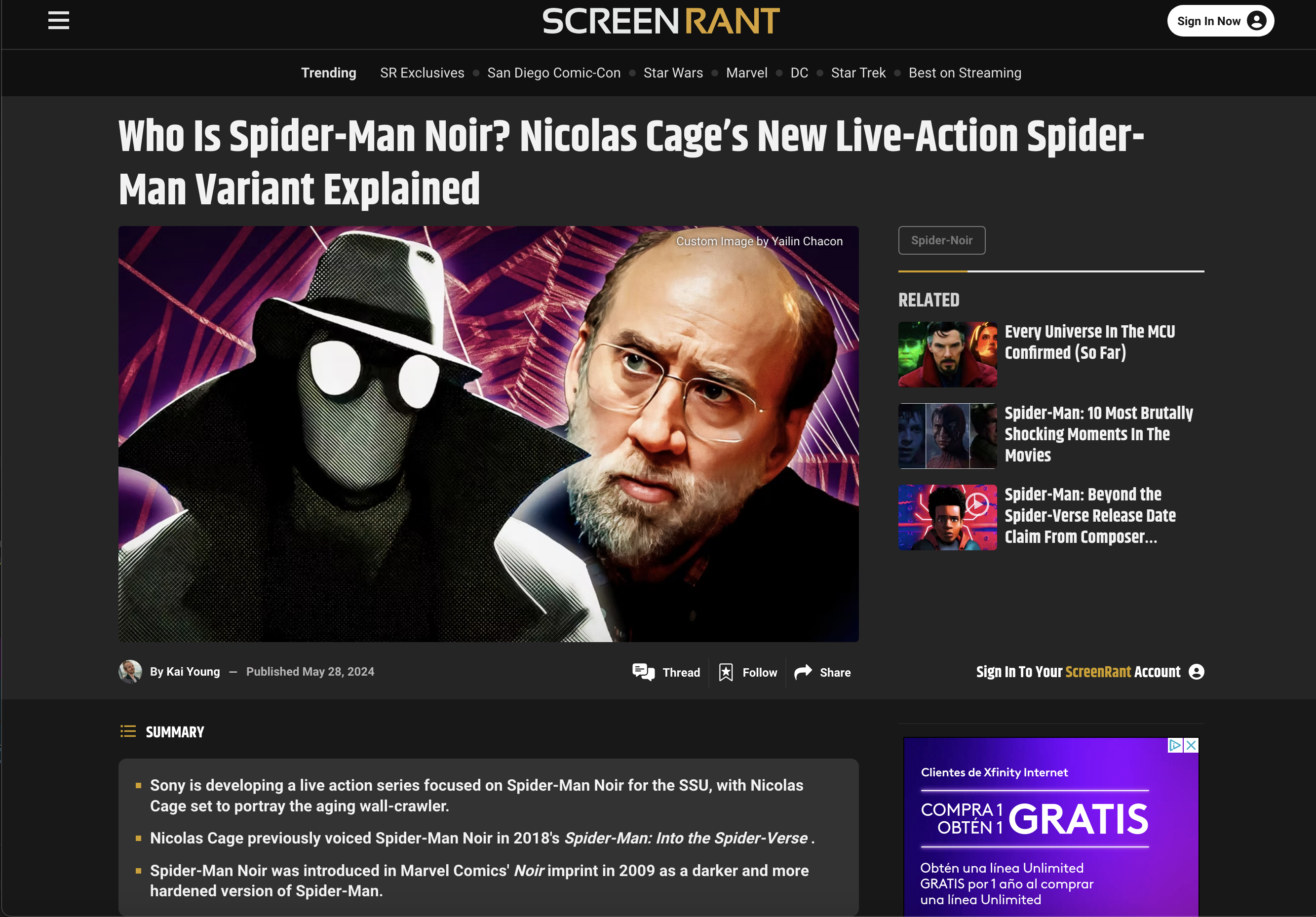Click the Follow bookmark icon
The height and width of the screenshot is (917, 1316).
(726, 672)
